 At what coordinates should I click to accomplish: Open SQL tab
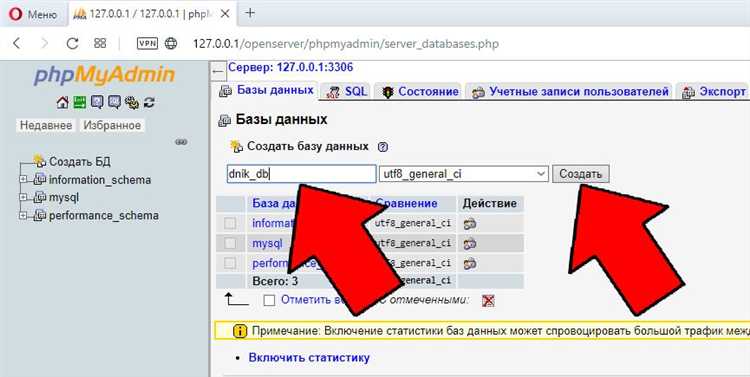point(346,91)
